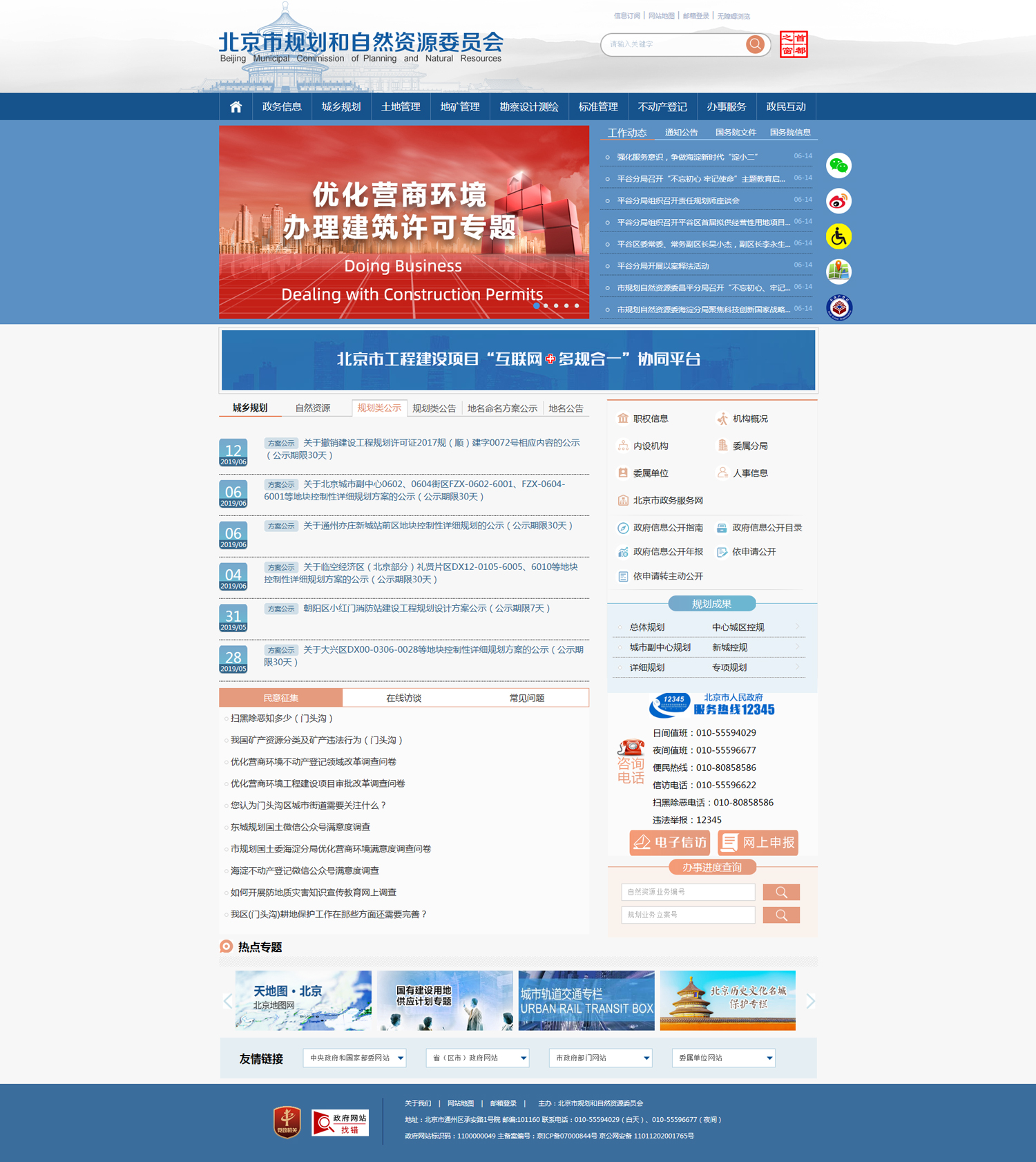Click the 政府信息公开目录 icon
1036x1162 pixels.
click(722, 528)
